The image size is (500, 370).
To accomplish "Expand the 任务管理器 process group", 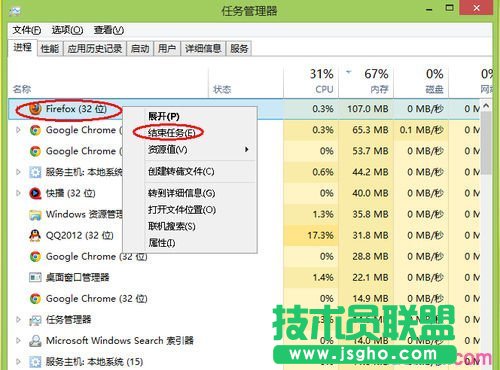I will pos(18,320).
